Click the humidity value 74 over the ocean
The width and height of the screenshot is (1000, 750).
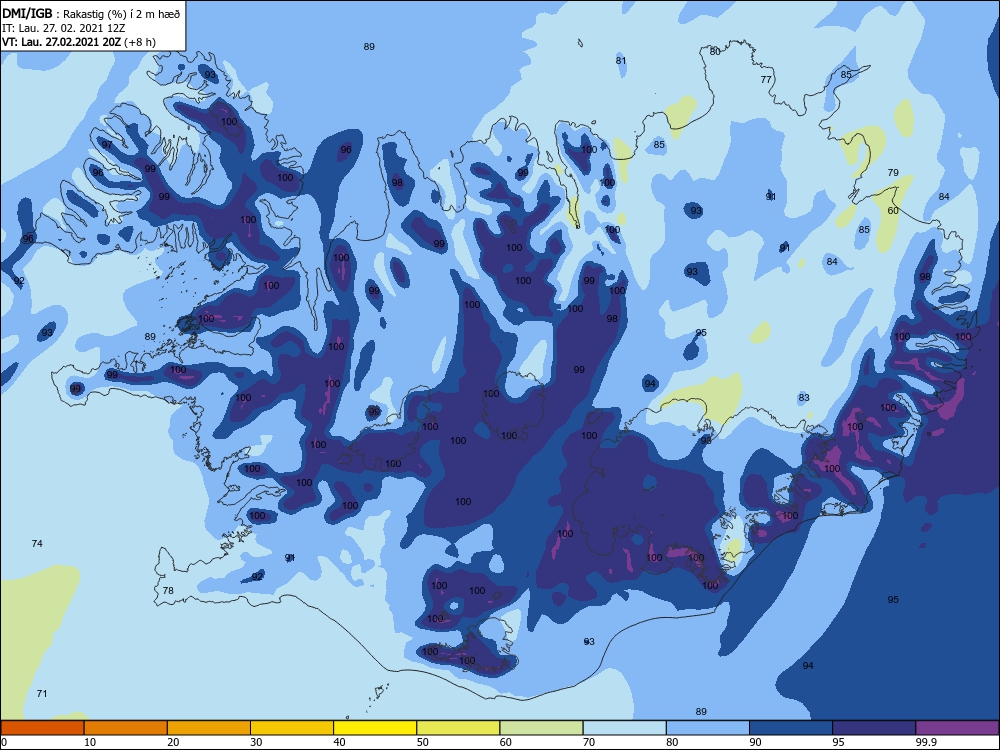pyautogui.click(x=37, y=543)
